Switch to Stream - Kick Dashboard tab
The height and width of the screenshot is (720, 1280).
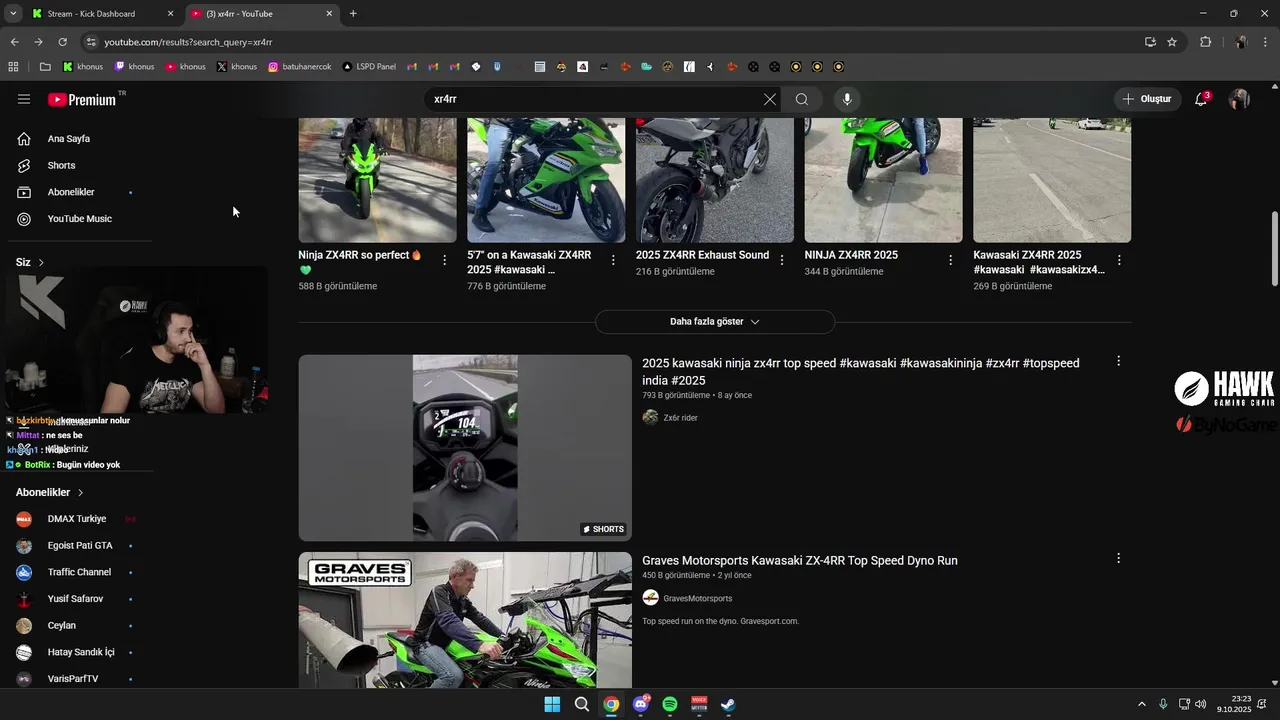[92, 14]
